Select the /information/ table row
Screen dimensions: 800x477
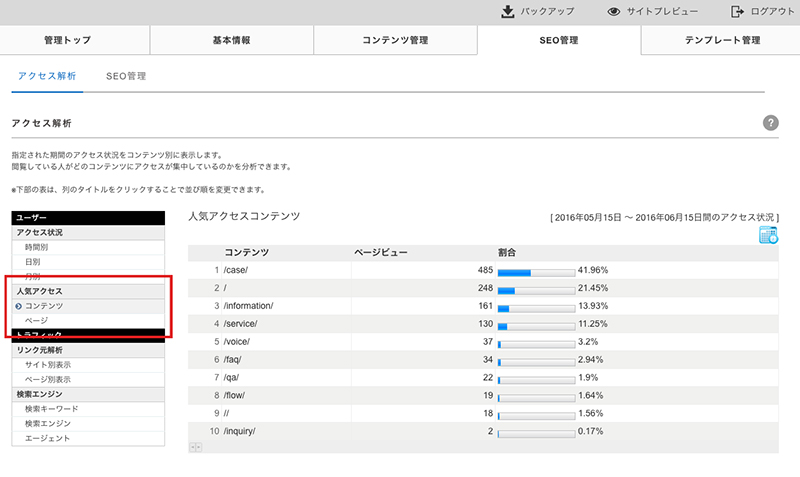click(400, 305)
